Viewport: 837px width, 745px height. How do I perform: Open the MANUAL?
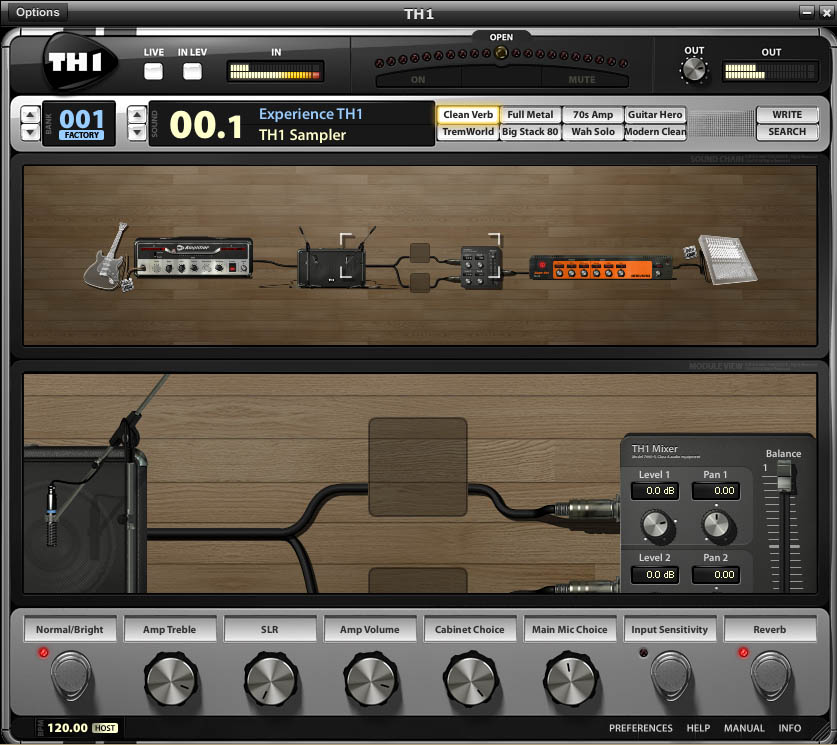[744, 728]
